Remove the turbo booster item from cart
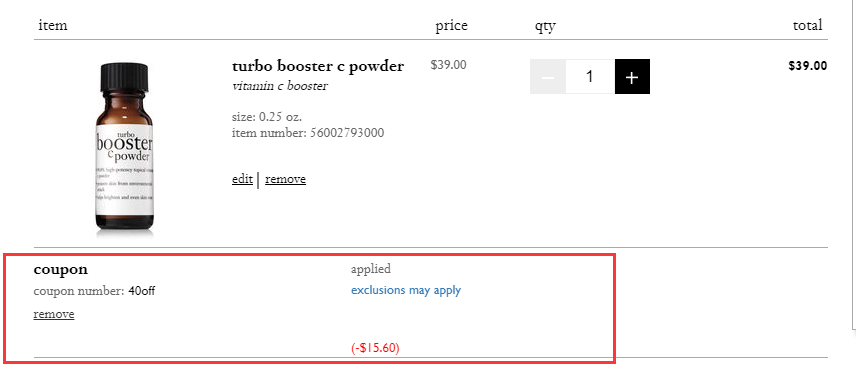This screenshot has width=856, height=380. pyautogui.click(x=286, y=179)
